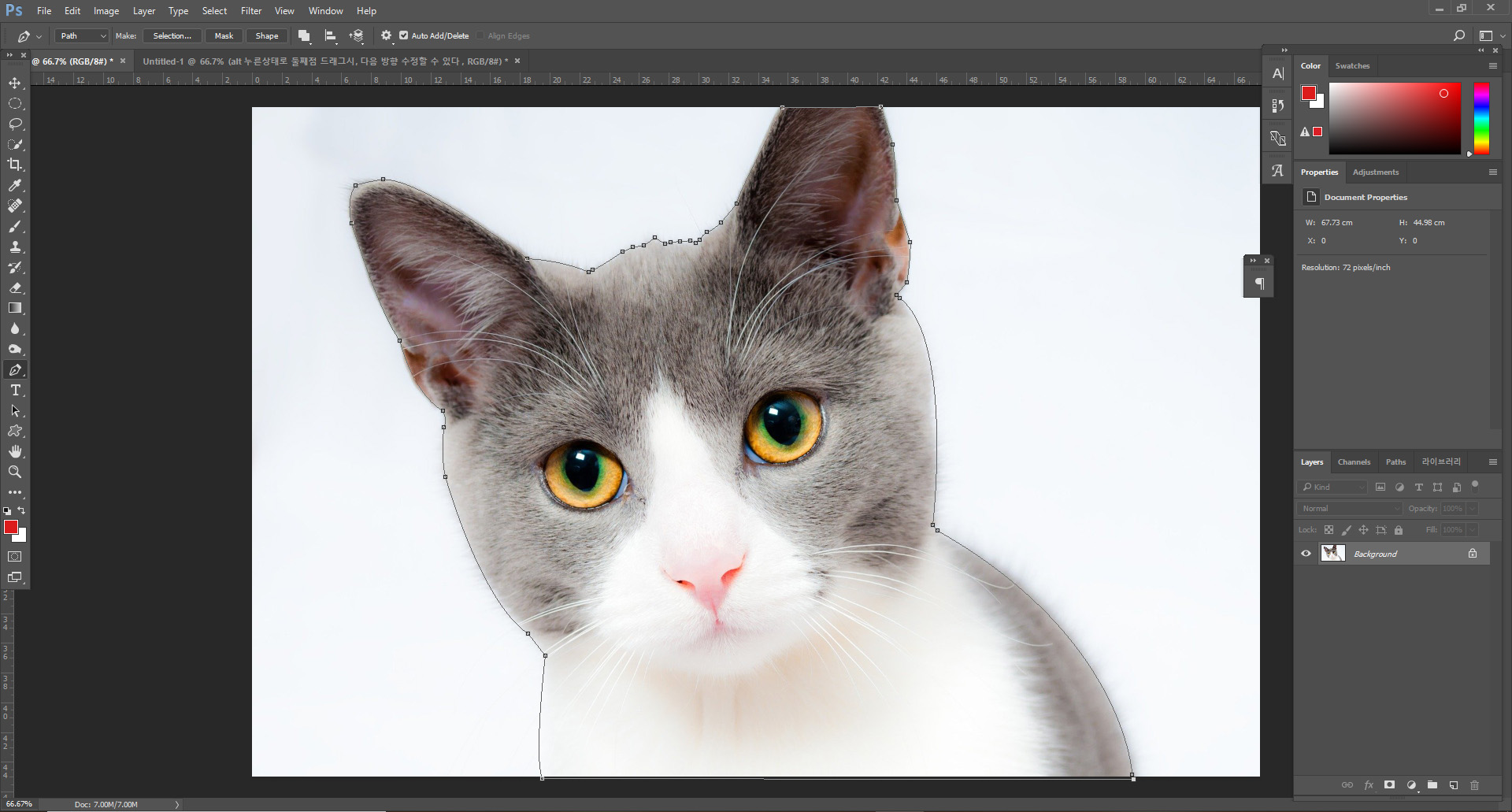Open the Properties panel menu
Image resolution: width=1512 pixels, height=812 pixels.
click(x=1492, y=172)
